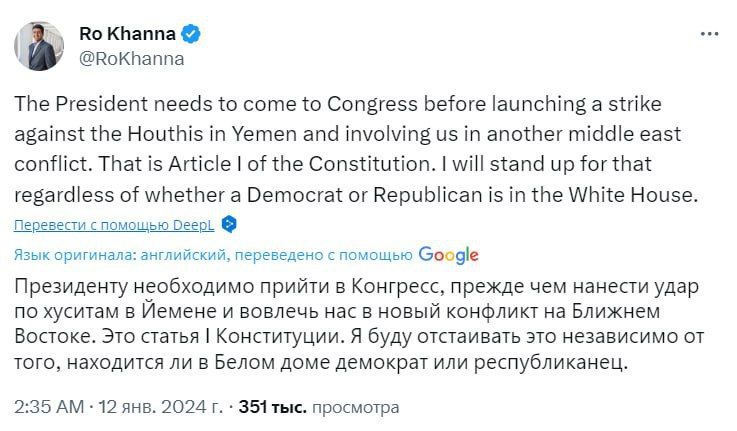Click the DeepL logo icon

[229, 223]
